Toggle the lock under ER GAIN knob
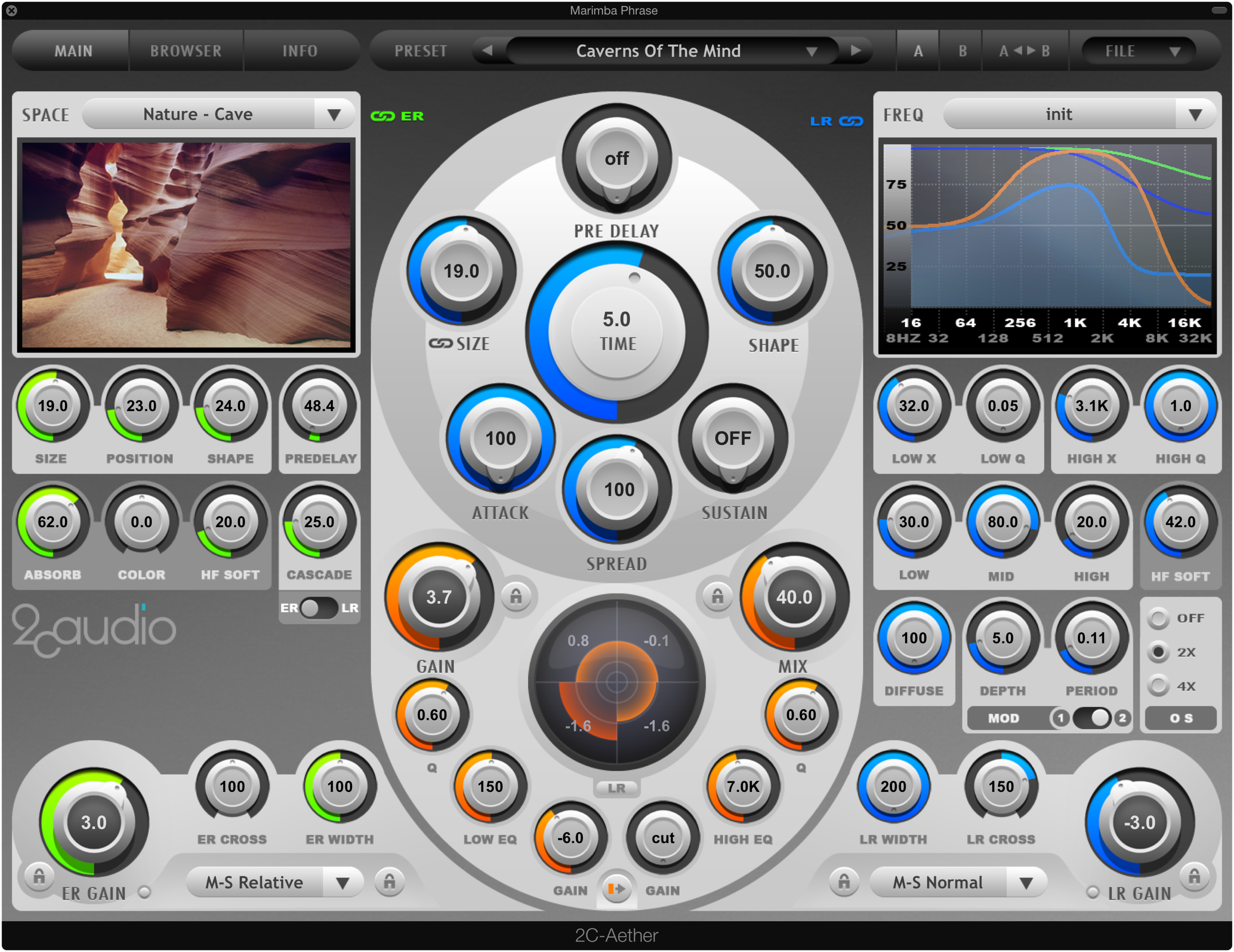The height and width of the screenshot is (952, 1234). coord(38,876)
